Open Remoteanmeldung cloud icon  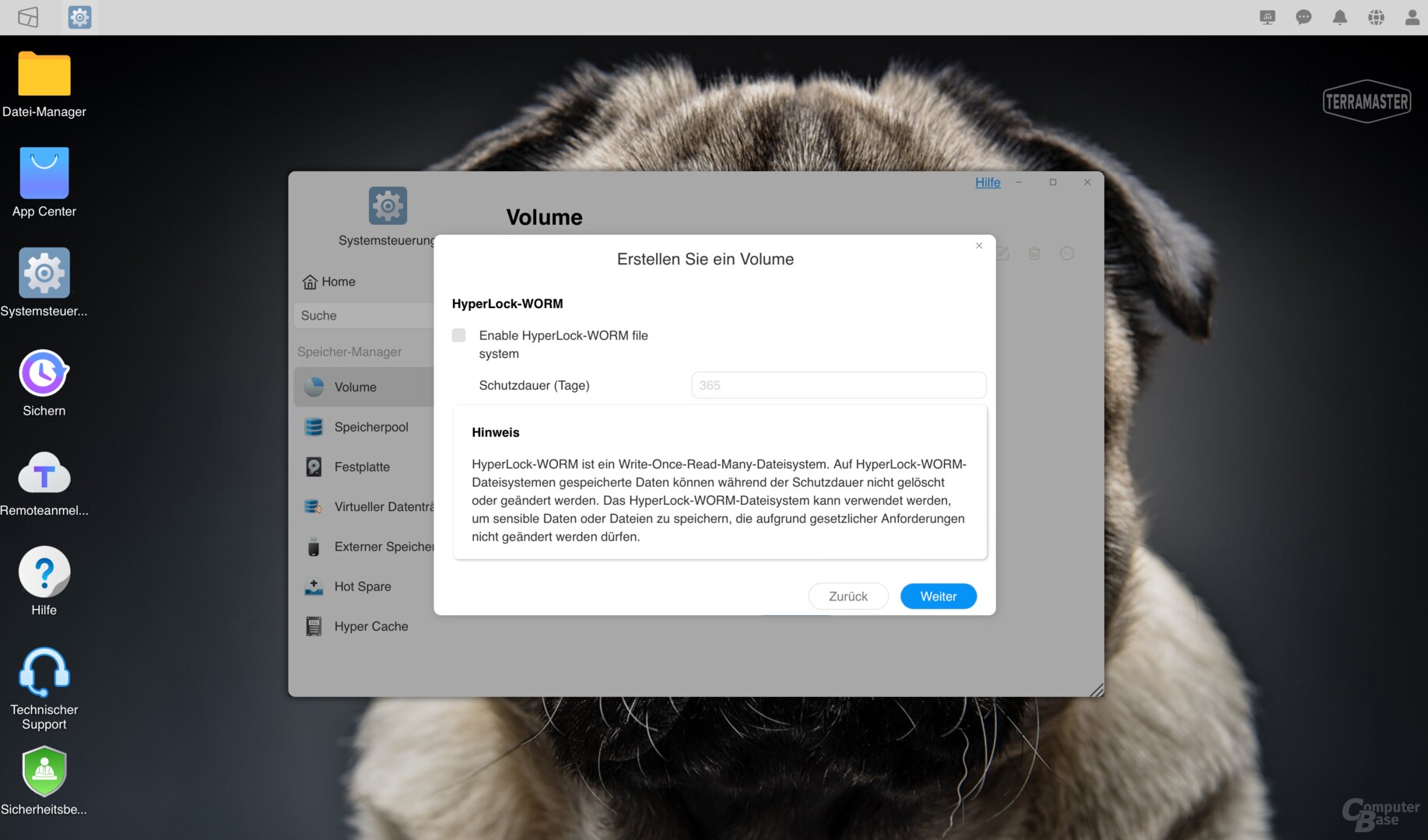point(44,474)
